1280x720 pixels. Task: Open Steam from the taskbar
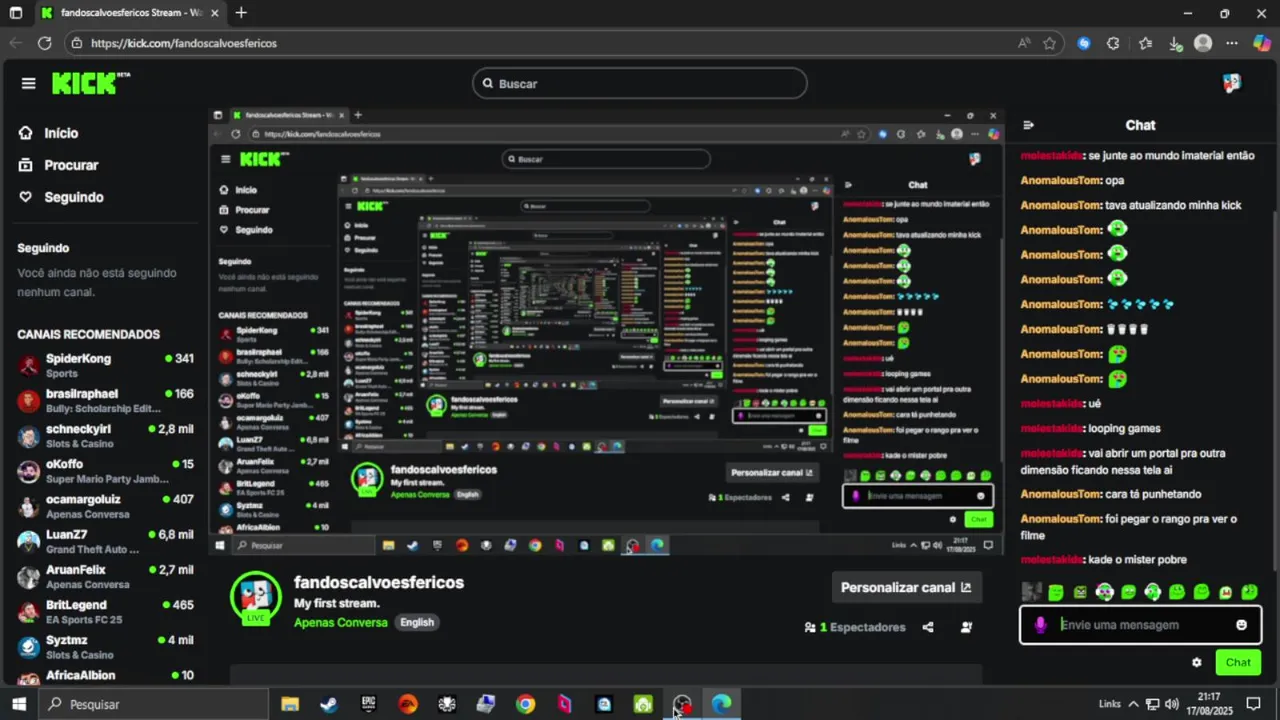(x=328, y=704)
